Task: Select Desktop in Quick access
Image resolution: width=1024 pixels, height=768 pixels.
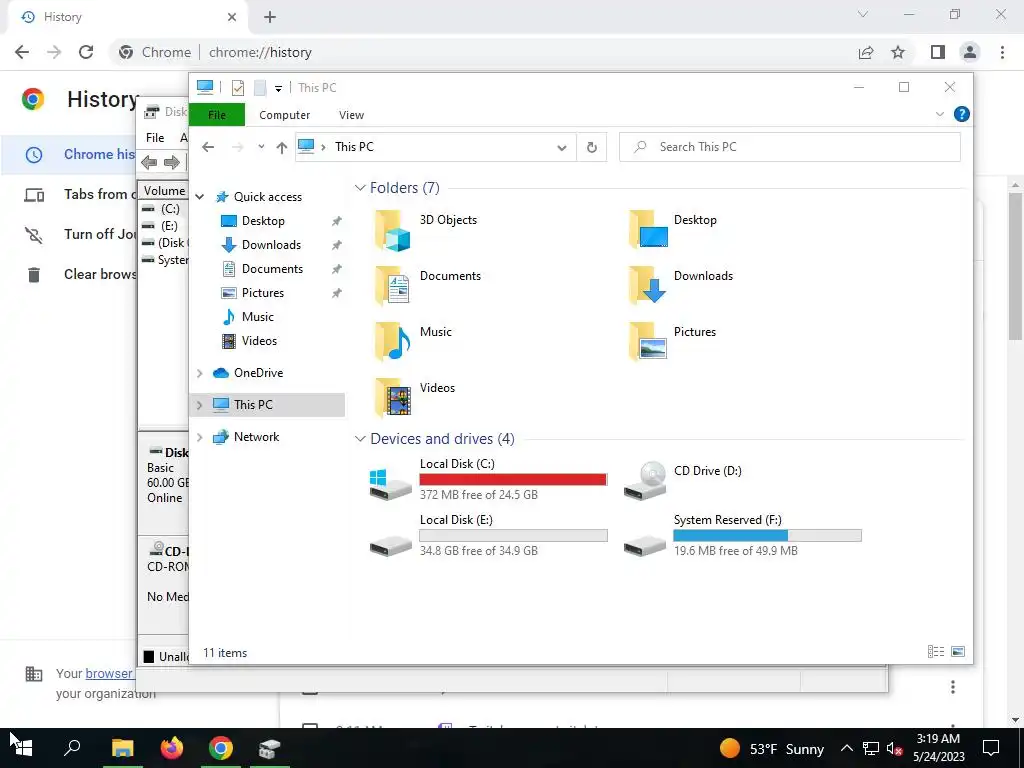Action: (263, 221)
